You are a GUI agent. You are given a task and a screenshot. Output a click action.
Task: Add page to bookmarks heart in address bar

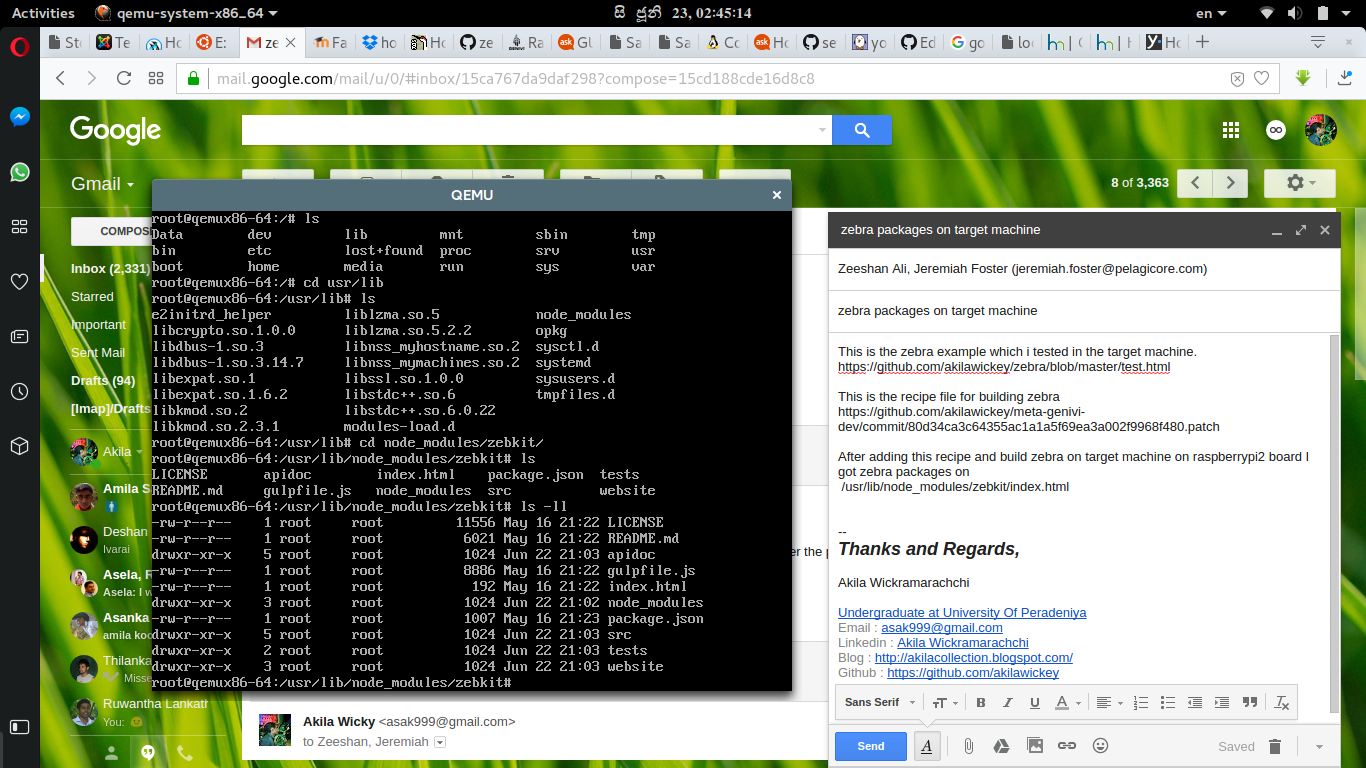tap(1262, 78)
